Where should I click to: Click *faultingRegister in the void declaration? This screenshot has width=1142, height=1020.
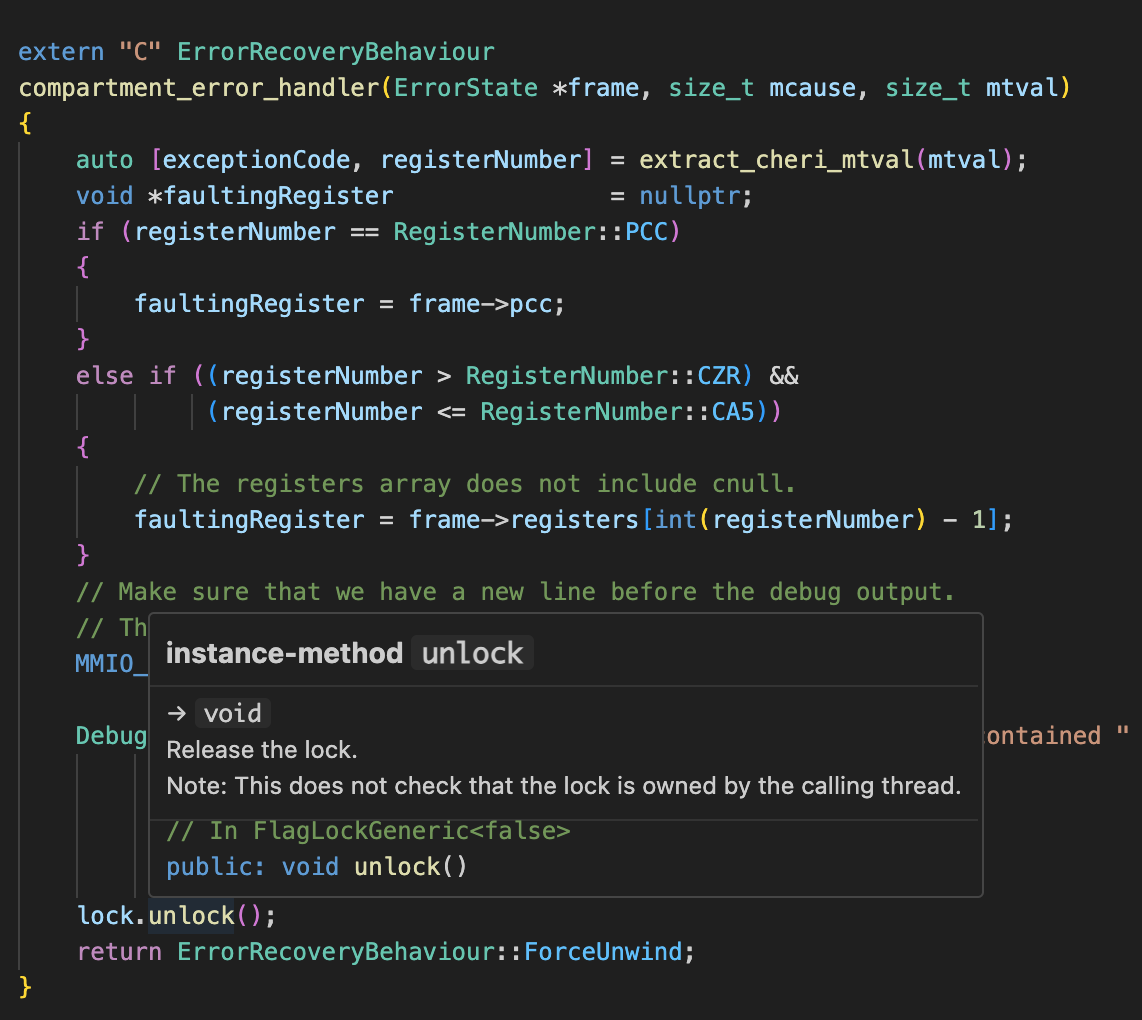pyautogui.click(x=271, y=196)
